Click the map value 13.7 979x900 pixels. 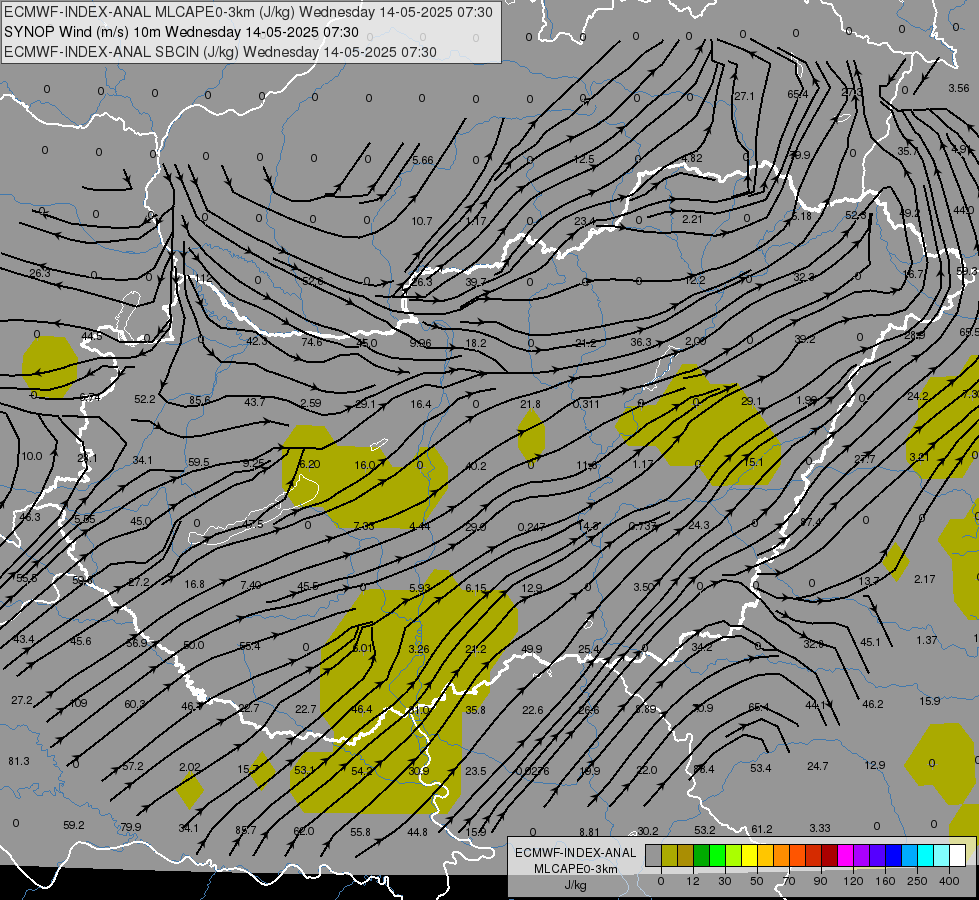coord(868,581)
